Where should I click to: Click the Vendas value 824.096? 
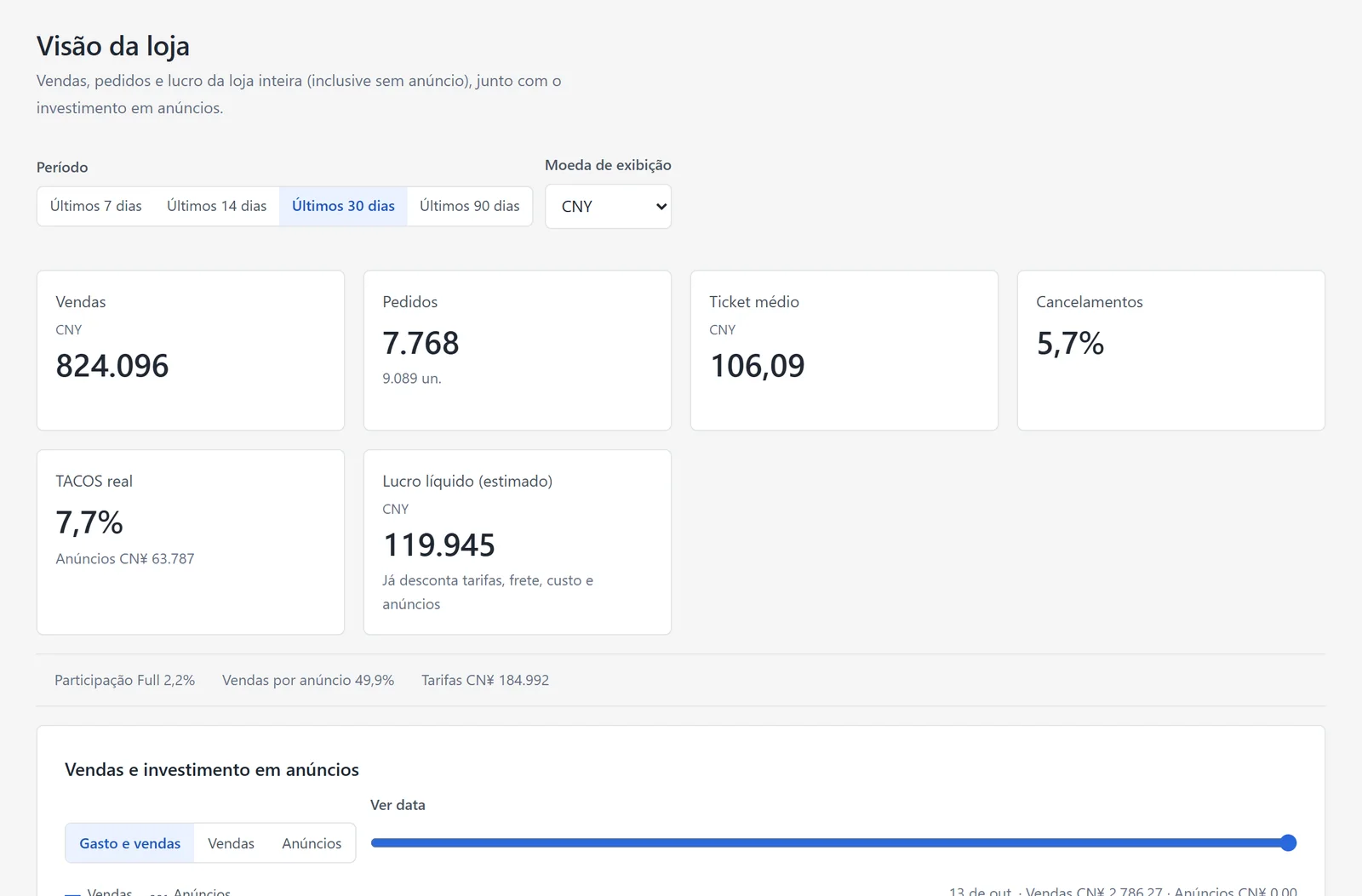click(x=112, y=366)
